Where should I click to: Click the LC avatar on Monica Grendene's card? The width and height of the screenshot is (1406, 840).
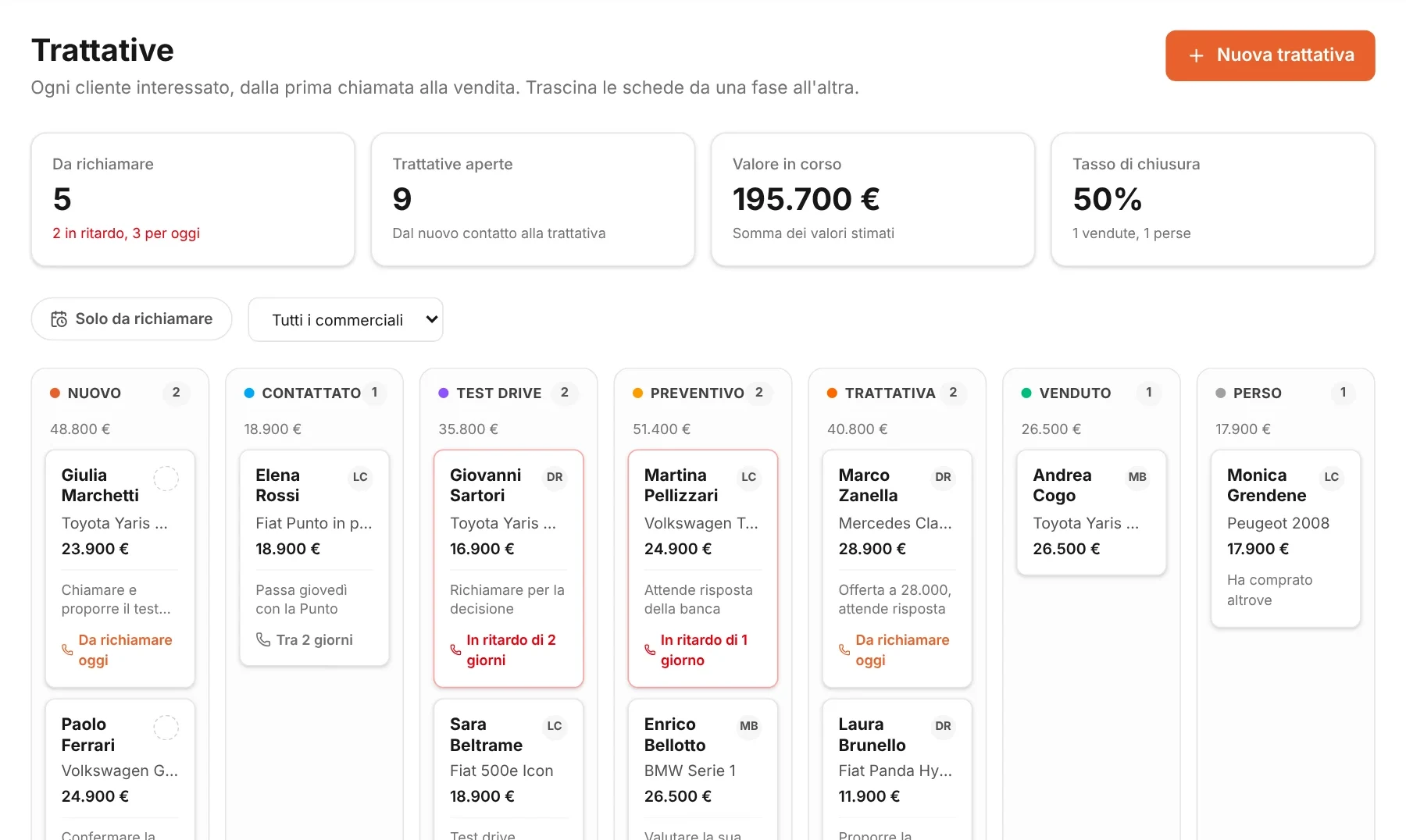click(1332, 477)
